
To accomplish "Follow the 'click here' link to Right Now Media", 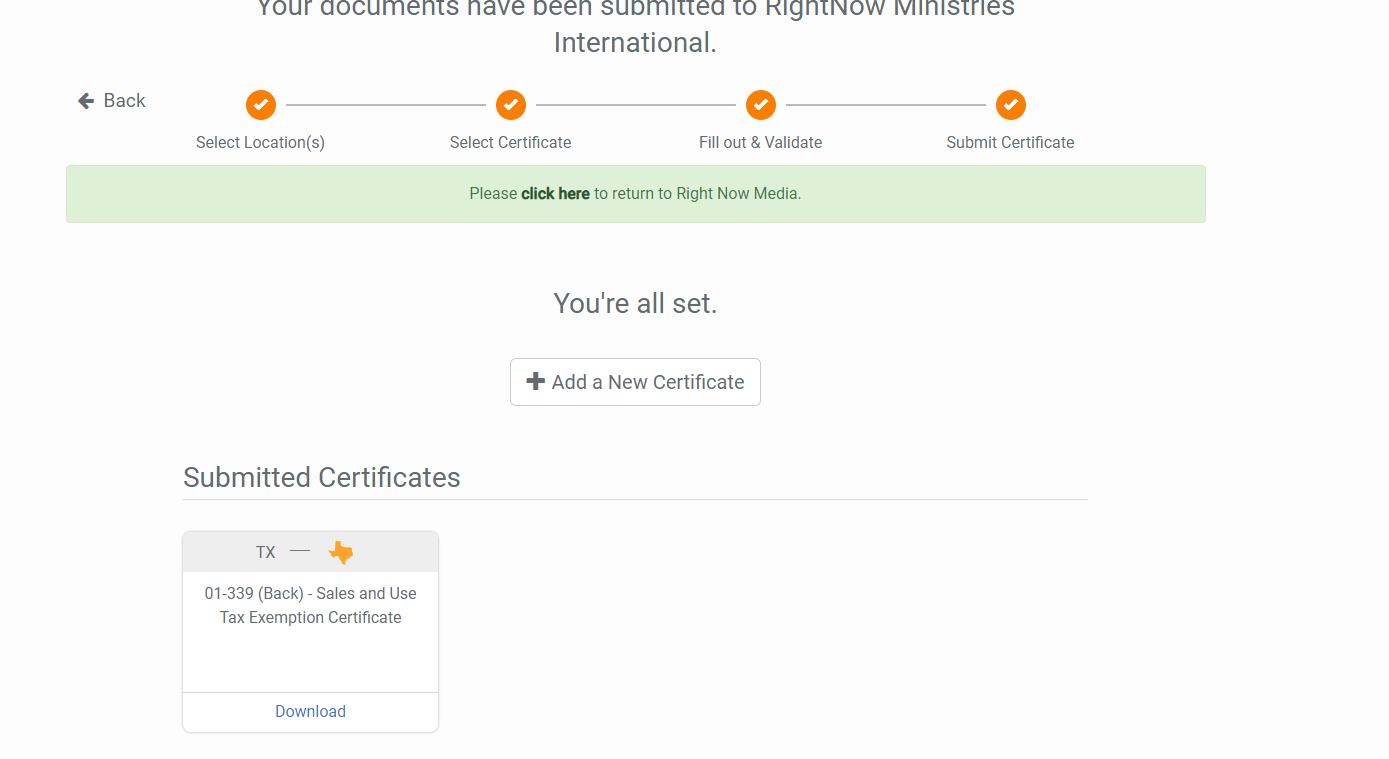I will click(x=555, y=194).
